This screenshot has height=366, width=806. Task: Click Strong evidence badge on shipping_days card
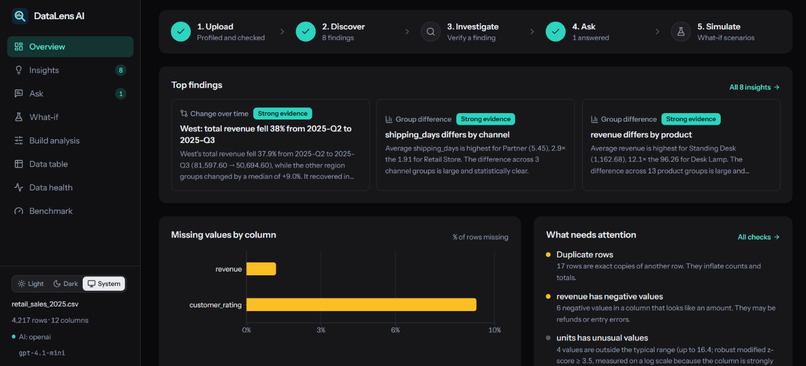coord(486,119)
